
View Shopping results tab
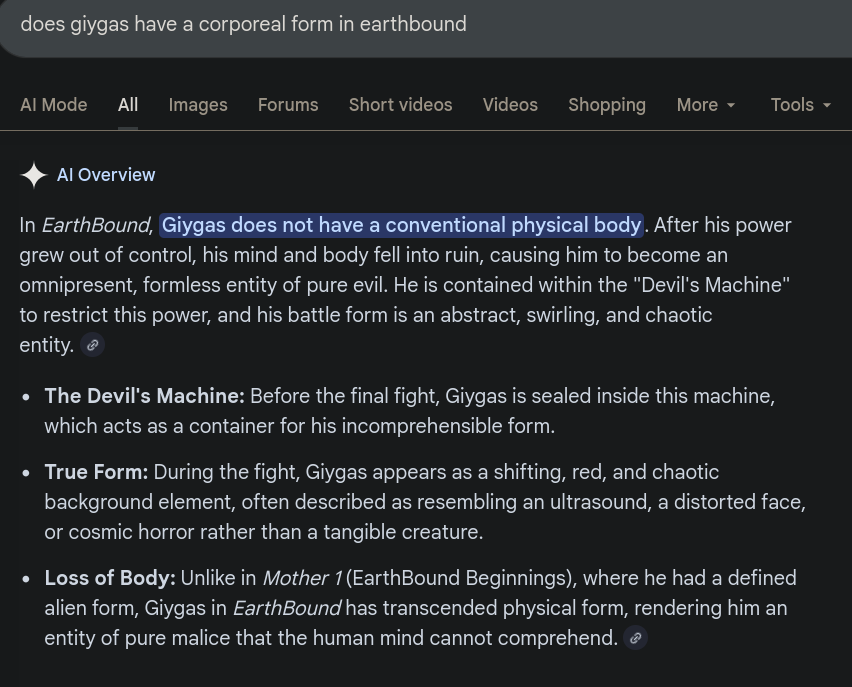pos(607,105)
